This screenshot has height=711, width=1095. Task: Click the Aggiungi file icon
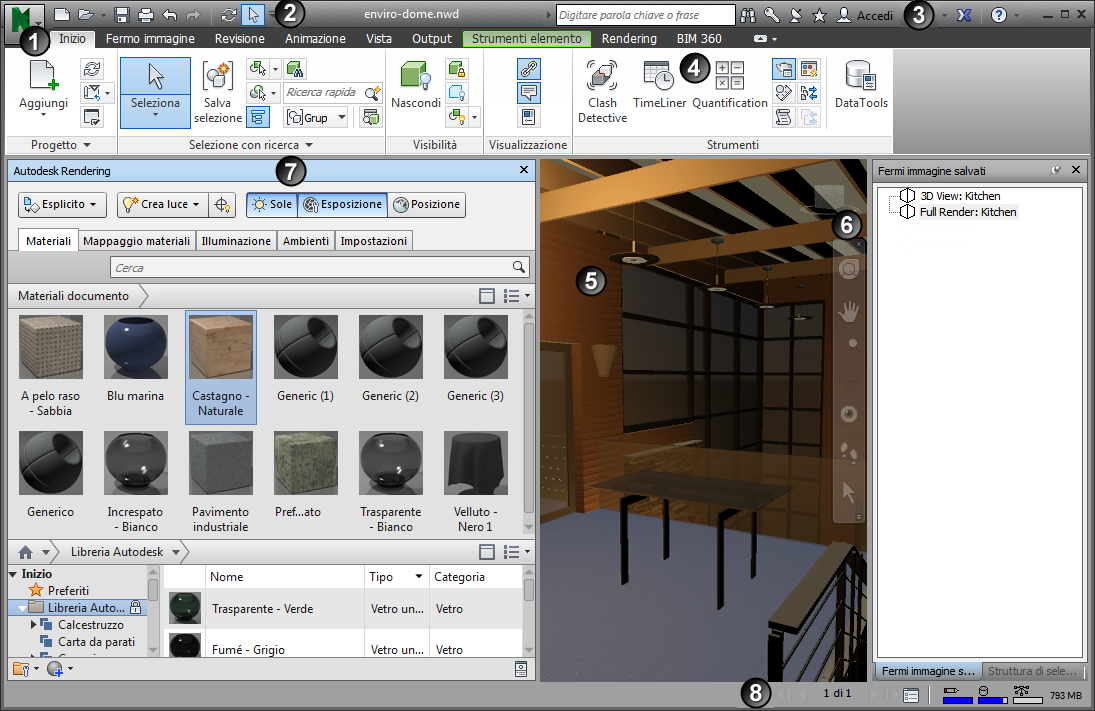pyautogui.click(x=43, y=75)
